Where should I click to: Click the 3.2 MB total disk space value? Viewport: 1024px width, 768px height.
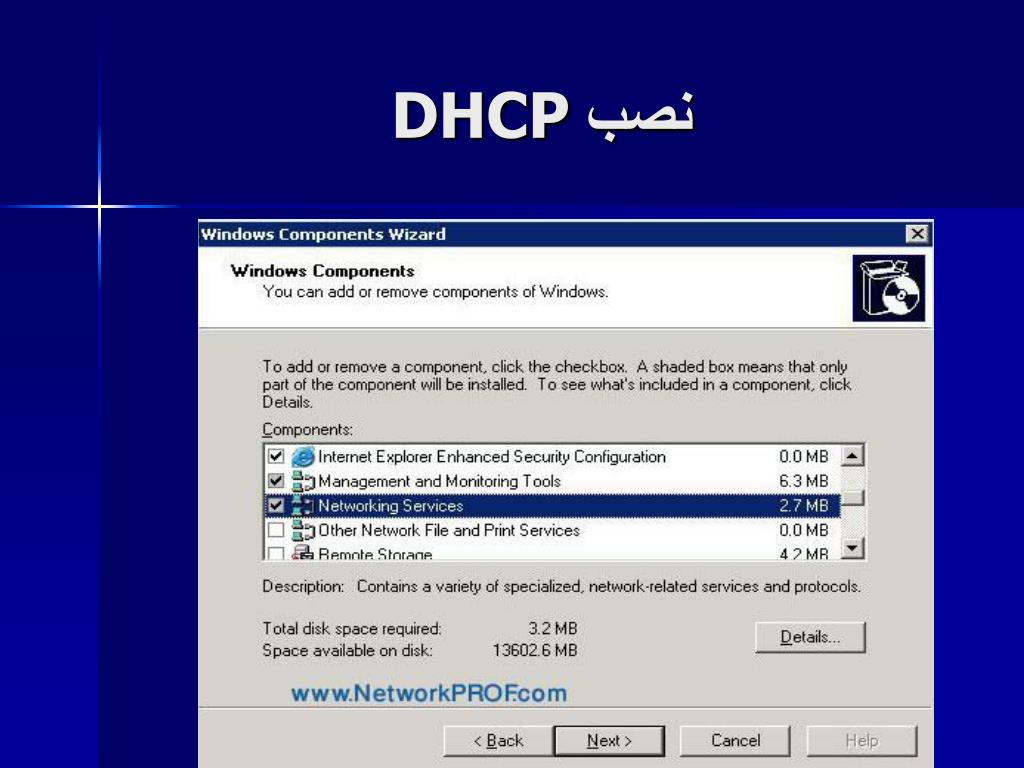(552, 628)
